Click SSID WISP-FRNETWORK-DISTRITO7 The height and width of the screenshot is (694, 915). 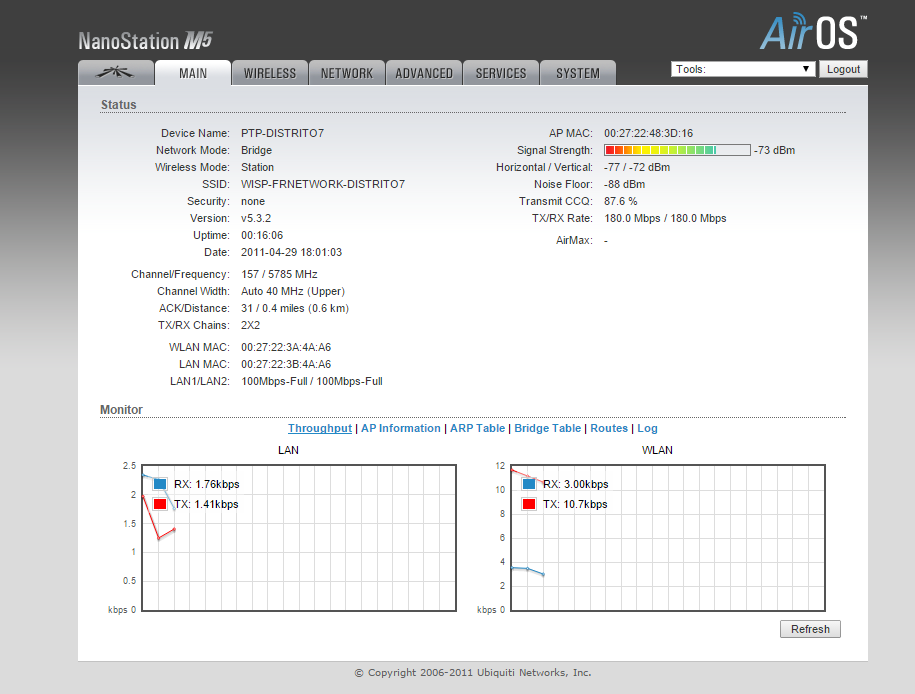tap(323, 184)
